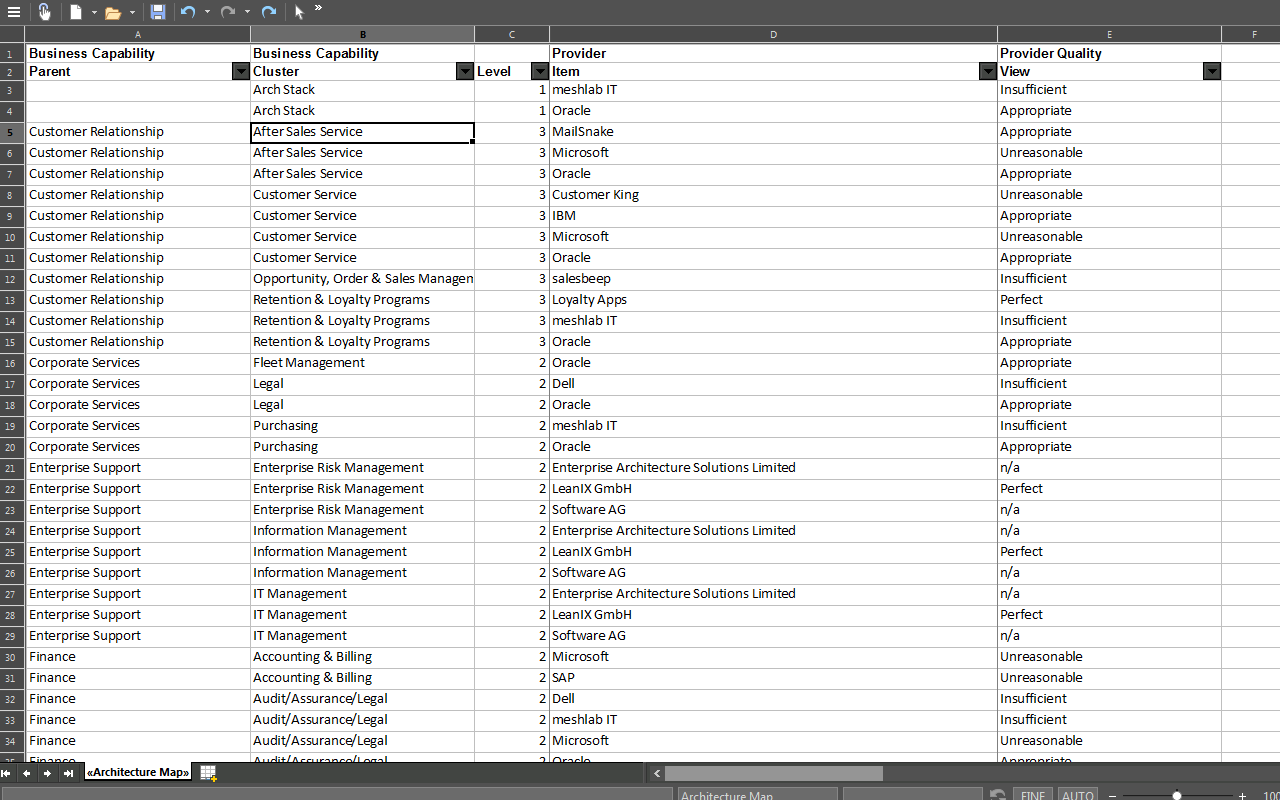Click the blue Repeat arrow icon
The width and height of the screenshot is (1280, 800).
pos(269,12)
